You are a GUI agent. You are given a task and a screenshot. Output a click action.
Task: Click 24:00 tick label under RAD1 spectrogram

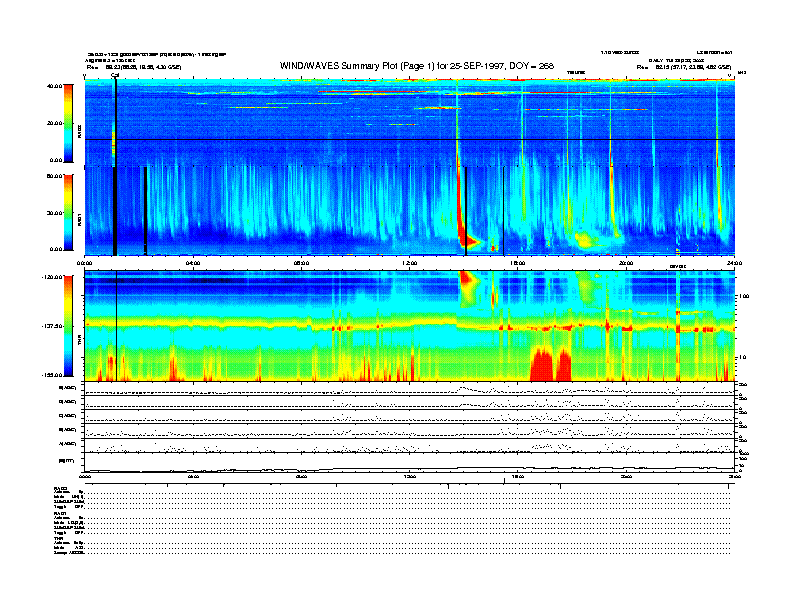734,263
